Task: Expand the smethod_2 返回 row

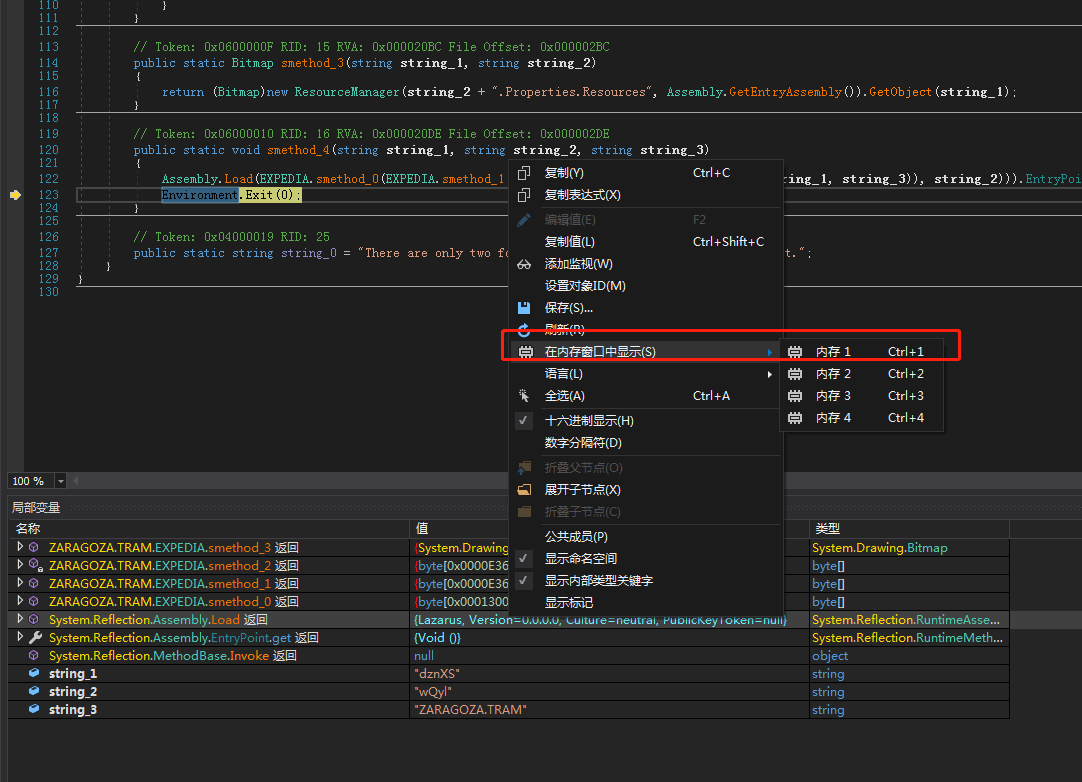Action: tap(20, 565)
